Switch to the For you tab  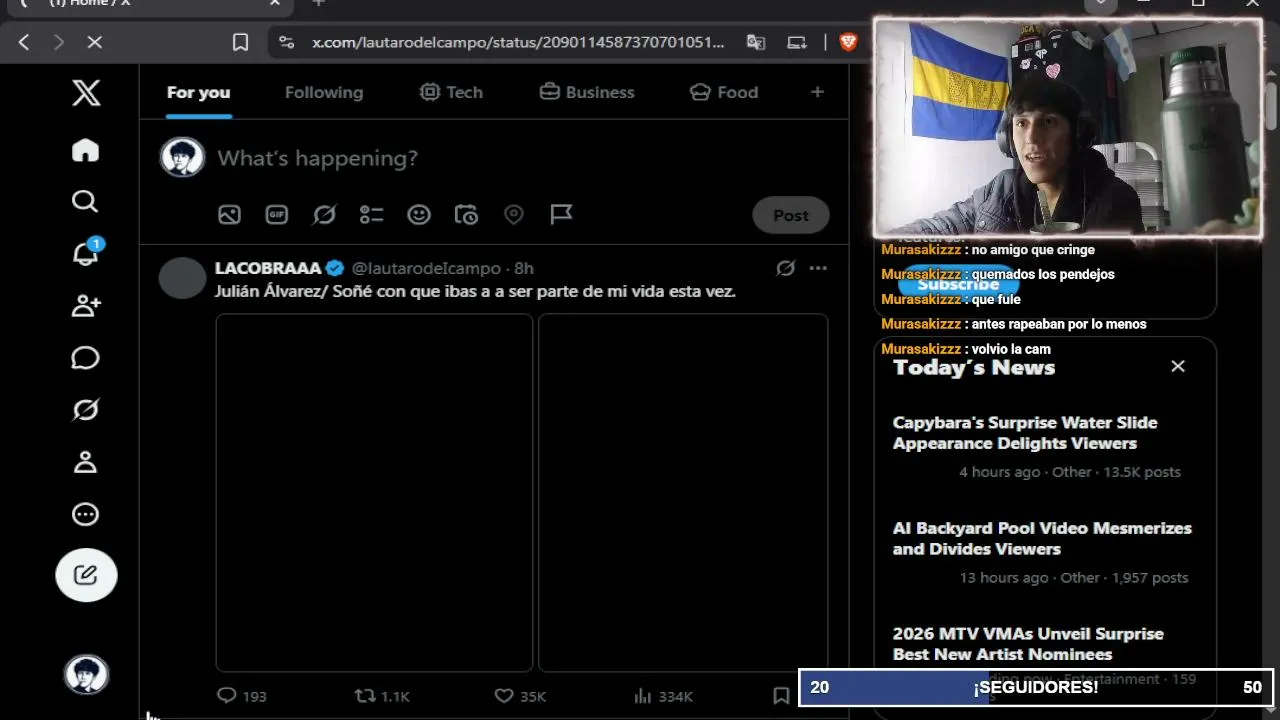198,92
